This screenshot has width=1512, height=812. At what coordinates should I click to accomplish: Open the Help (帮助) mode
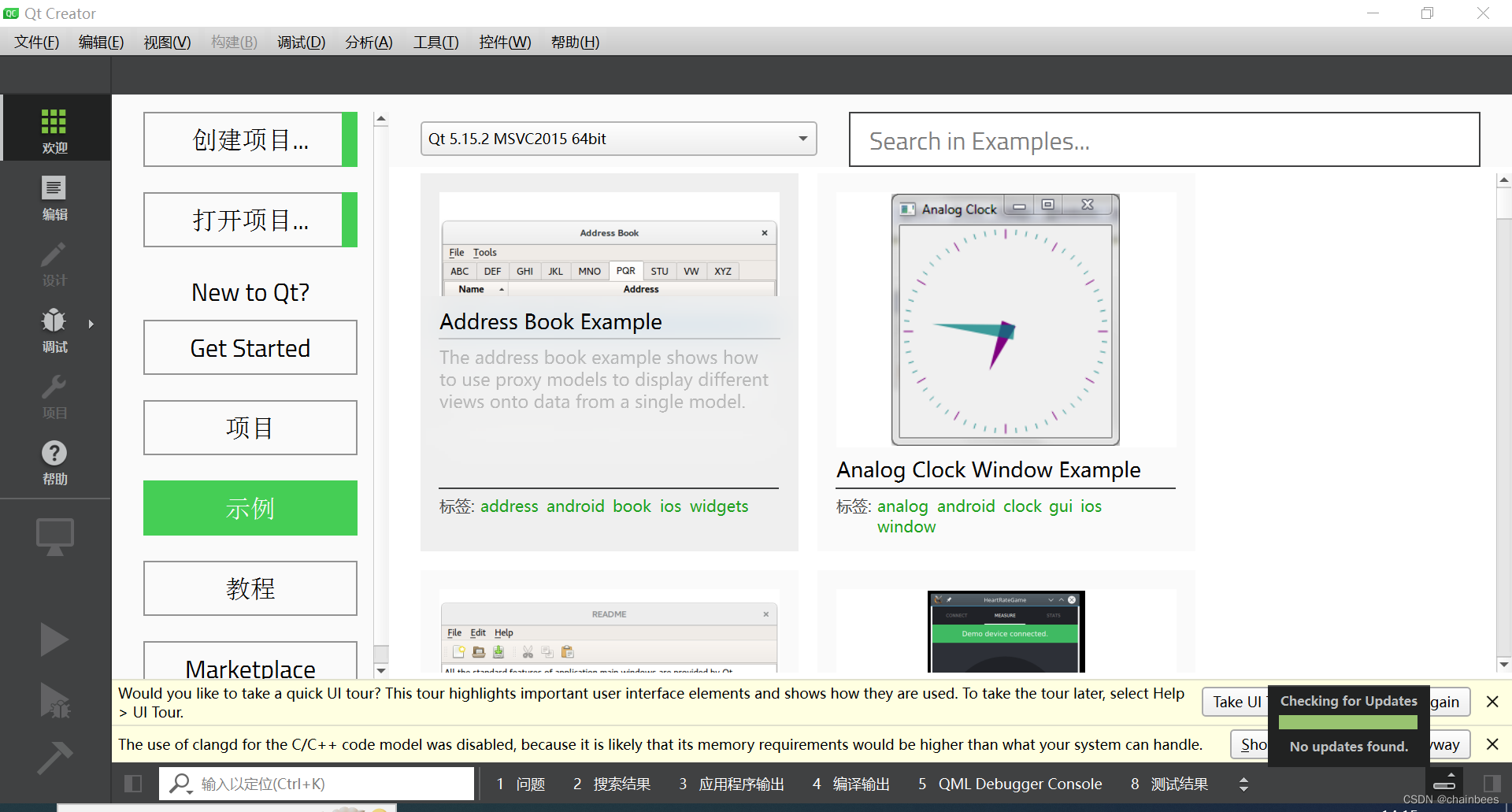(x=54, y=462)
